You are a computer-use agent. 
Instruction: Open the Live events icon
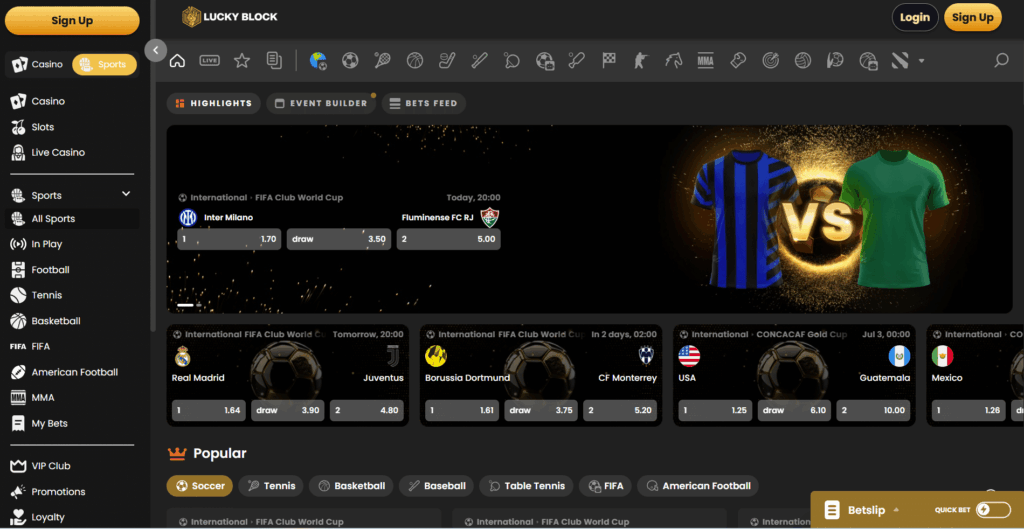(209, 61)
